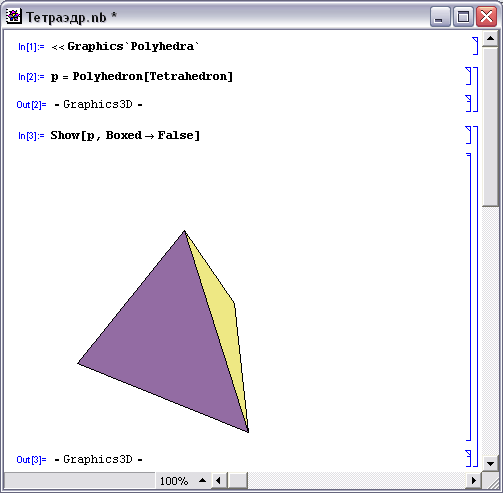This screenshot has width=503, height=493.
Task: Select the outer group bracket of In[2]
Action: pyautogui.click(x=476, y=89)
